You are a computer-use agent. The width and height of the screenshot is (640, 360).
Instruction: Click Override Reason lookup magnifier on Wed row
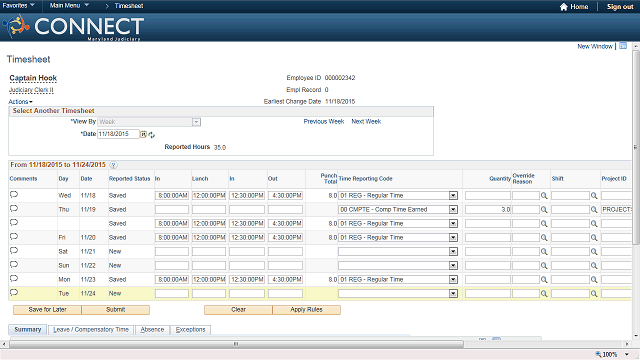pos(544,196)
